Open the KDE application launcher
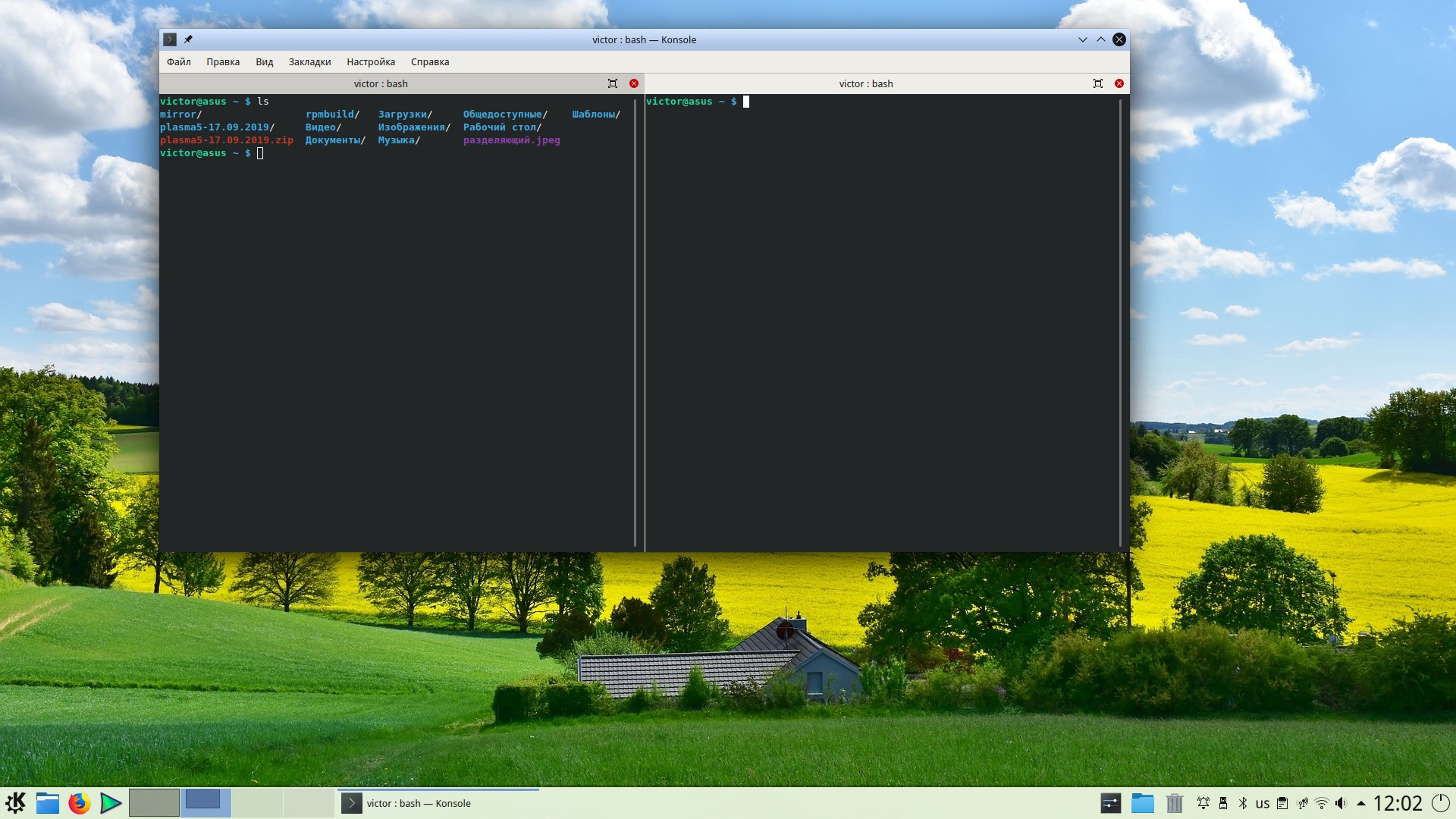1456x819 pixels. [x=15, y=803]
